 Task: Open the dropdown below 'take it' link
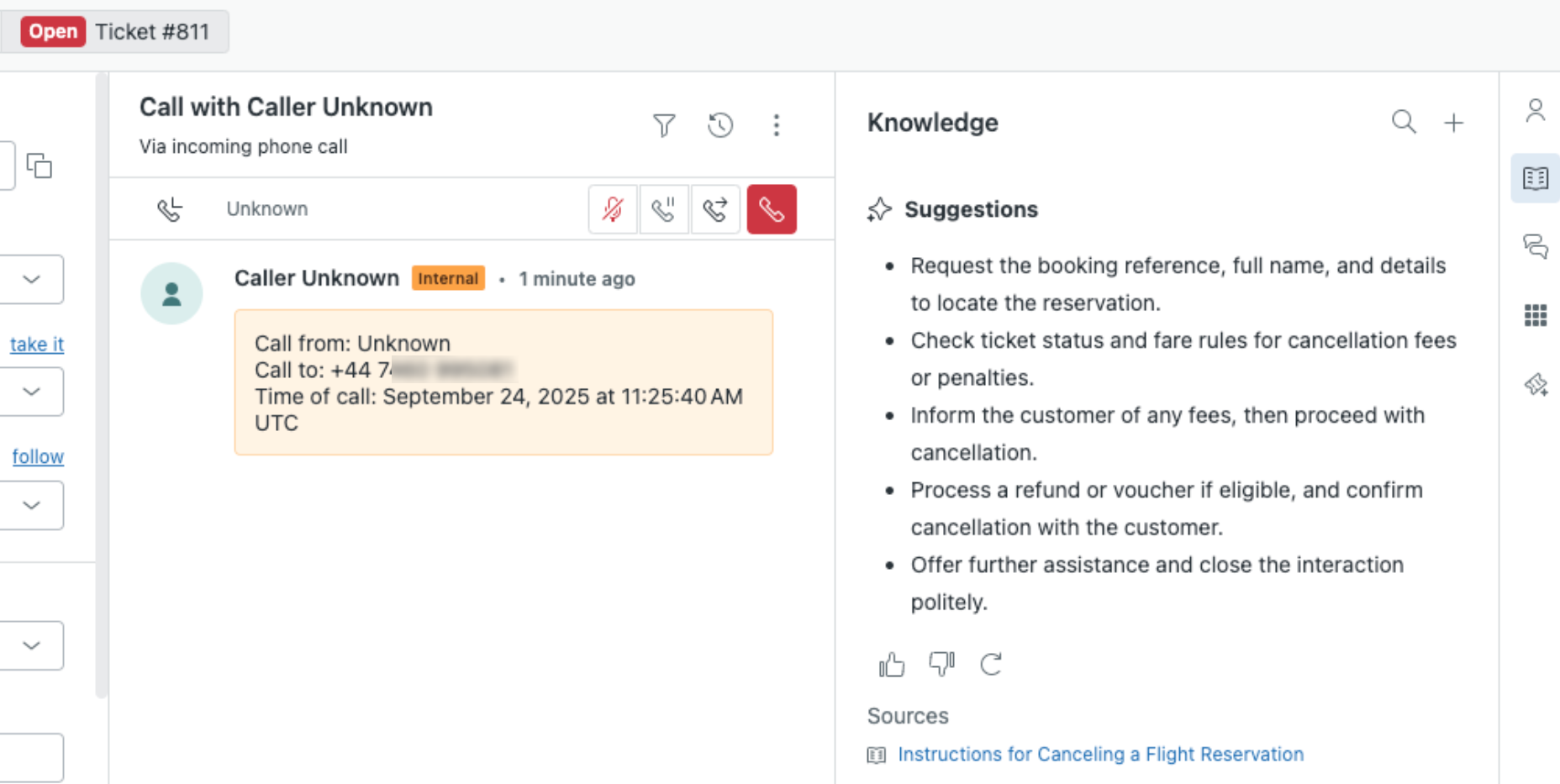coord(32,392)
